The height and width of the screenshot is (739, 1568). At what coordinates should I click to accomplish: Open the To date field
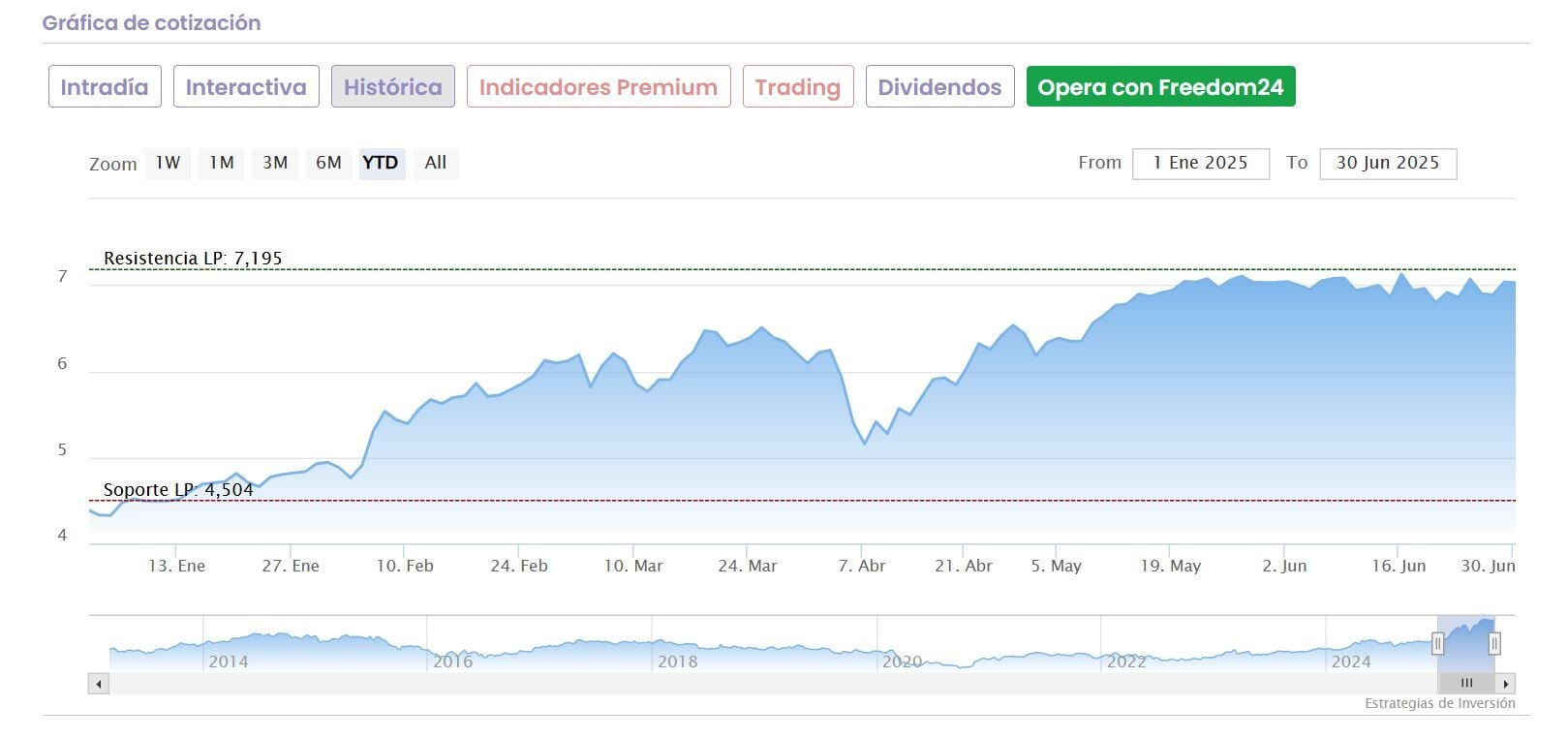click(x=1387, y=163)
